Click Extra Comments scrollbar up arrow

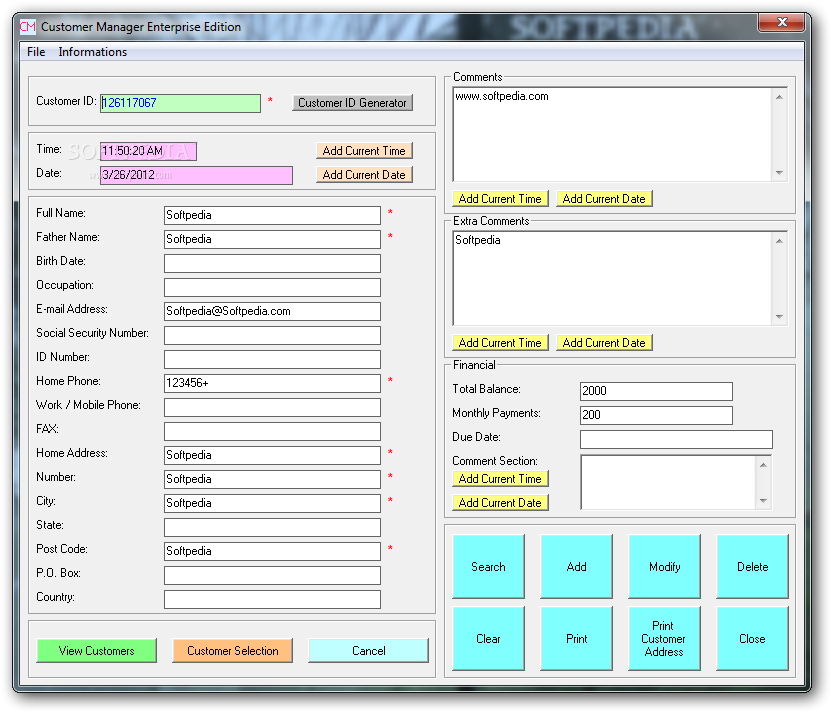pyautogui.click(x=779, y=241)
